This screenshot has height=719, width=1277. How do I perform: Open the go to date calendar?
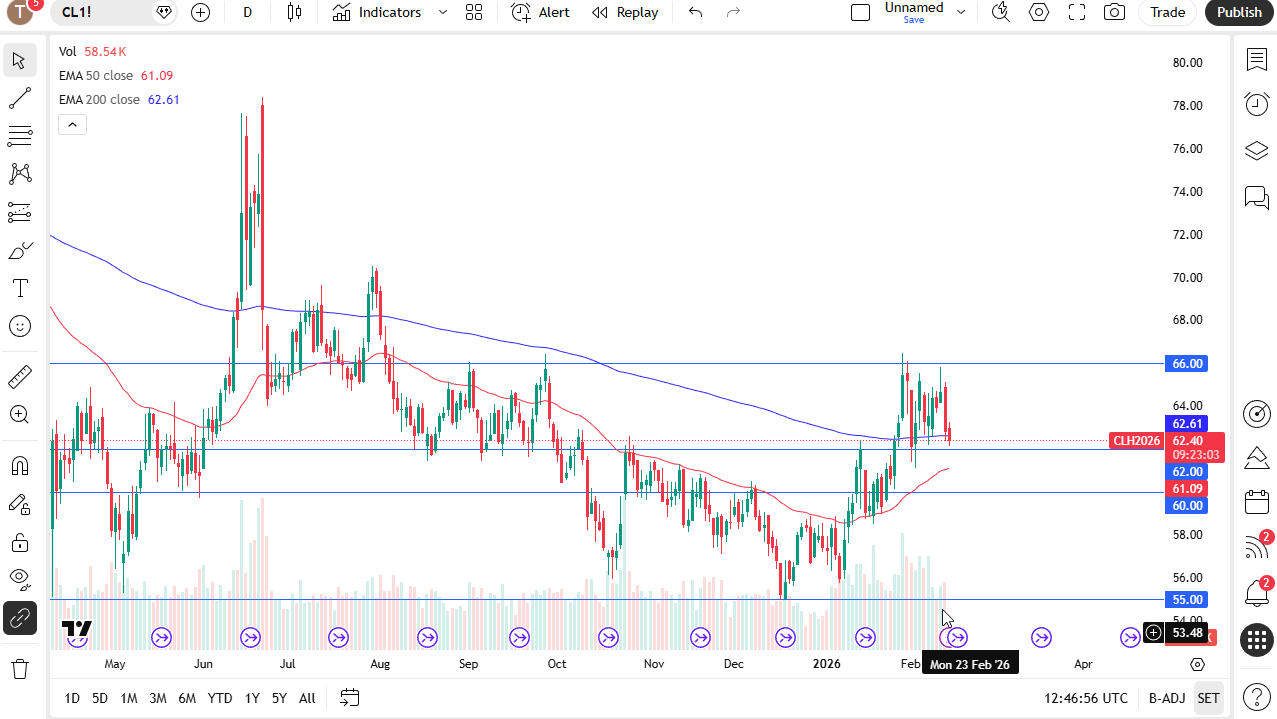[x=349, y=698]
